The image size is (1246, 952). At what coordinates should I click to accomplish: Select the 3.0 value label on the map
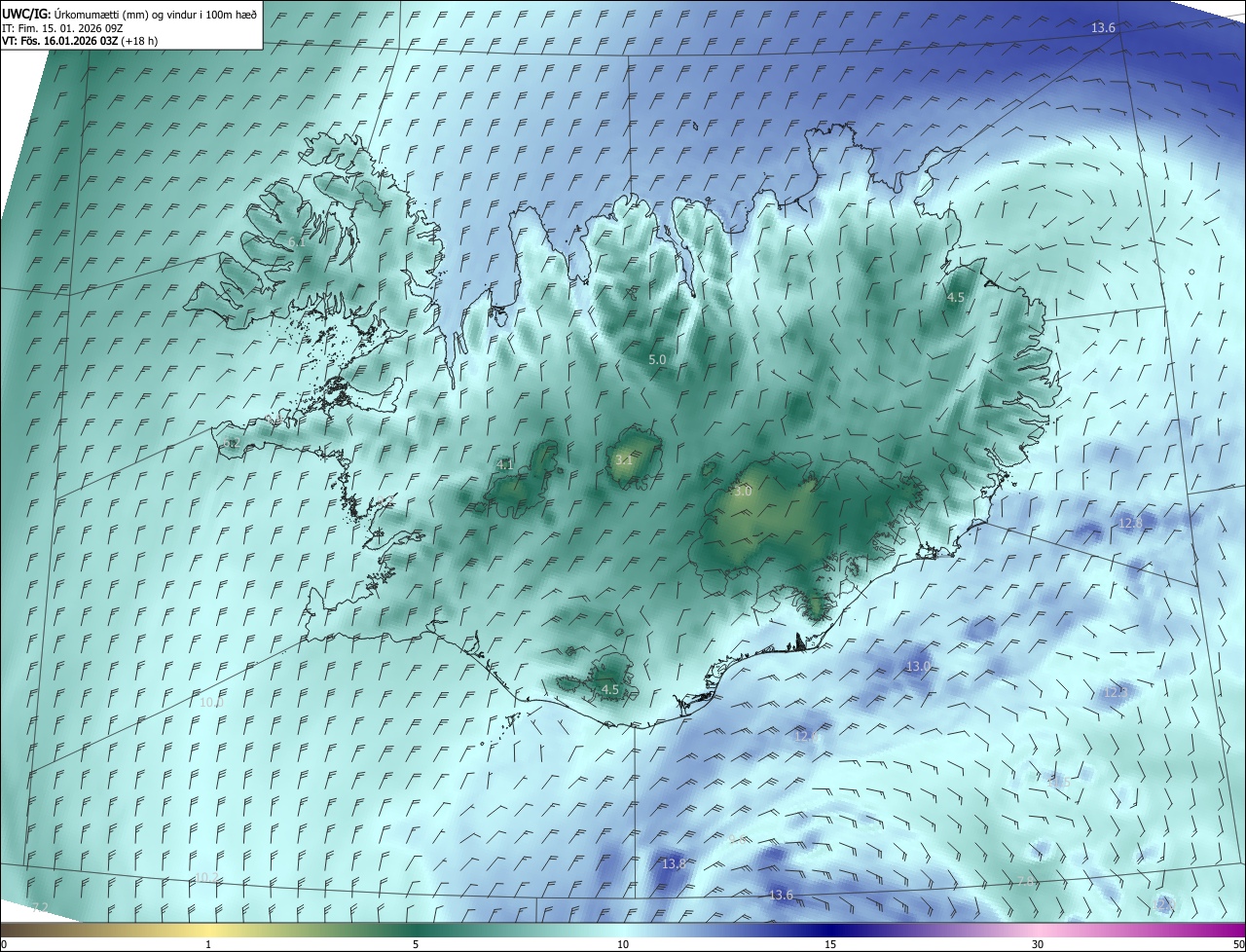click(743, 492)
